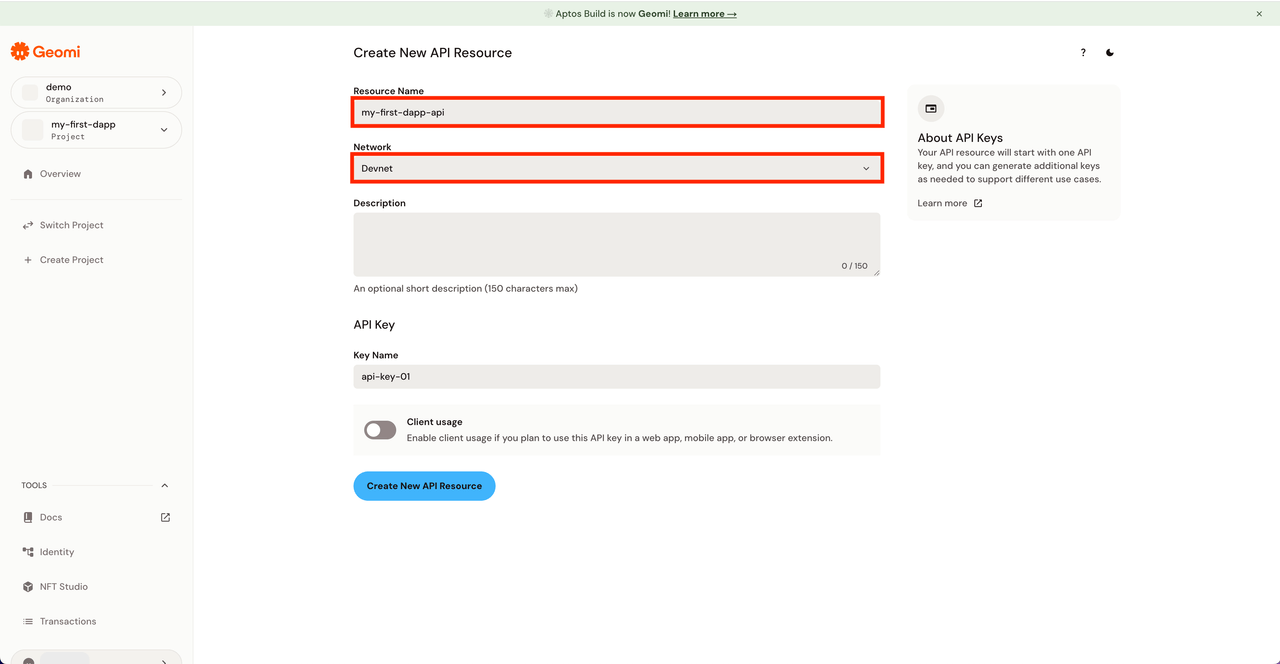Open the Transactions tool
The height and width of the screenshot is (664, 1280).
click(67, 621)
